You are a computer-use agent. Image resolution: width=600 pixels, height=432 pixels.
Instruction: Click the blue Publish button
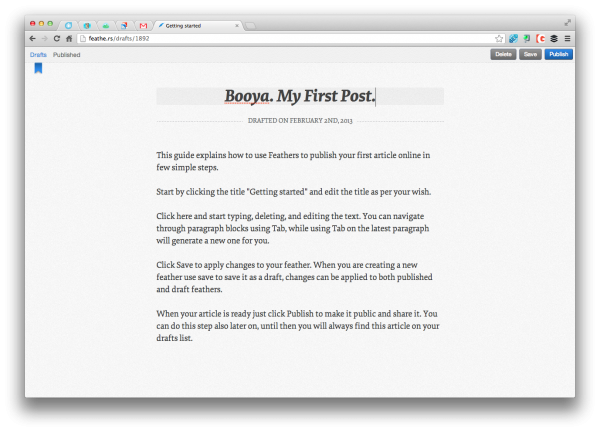click(559, 54)
